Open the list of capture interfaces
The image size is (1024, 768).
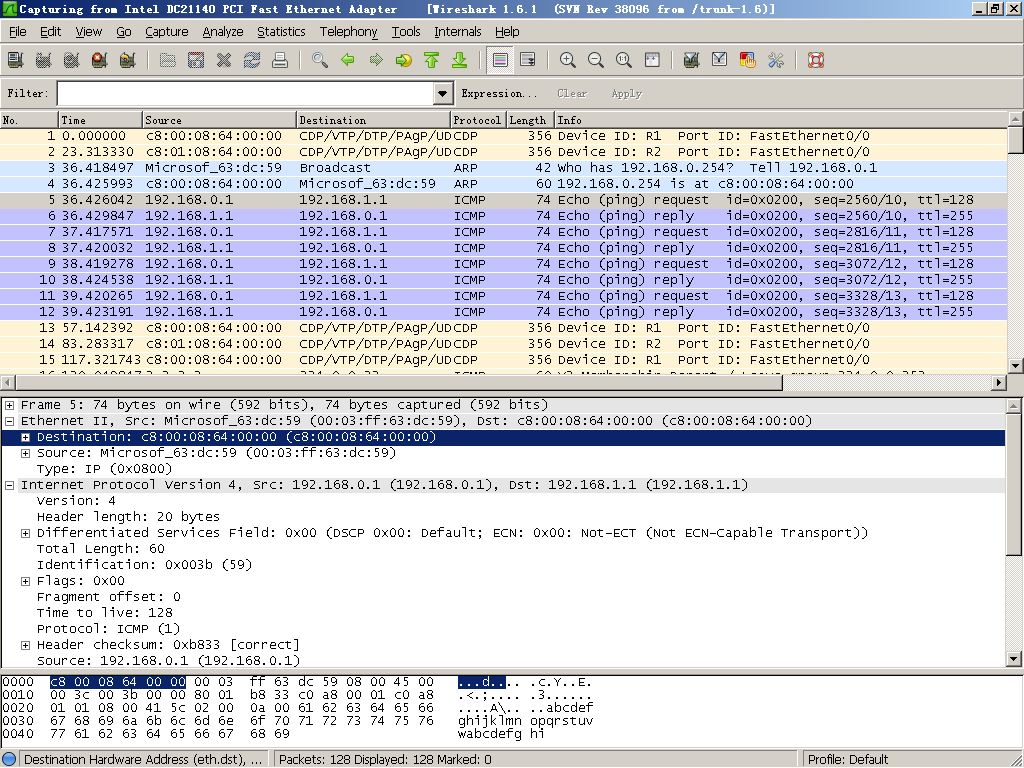click(x=16, y=60)
